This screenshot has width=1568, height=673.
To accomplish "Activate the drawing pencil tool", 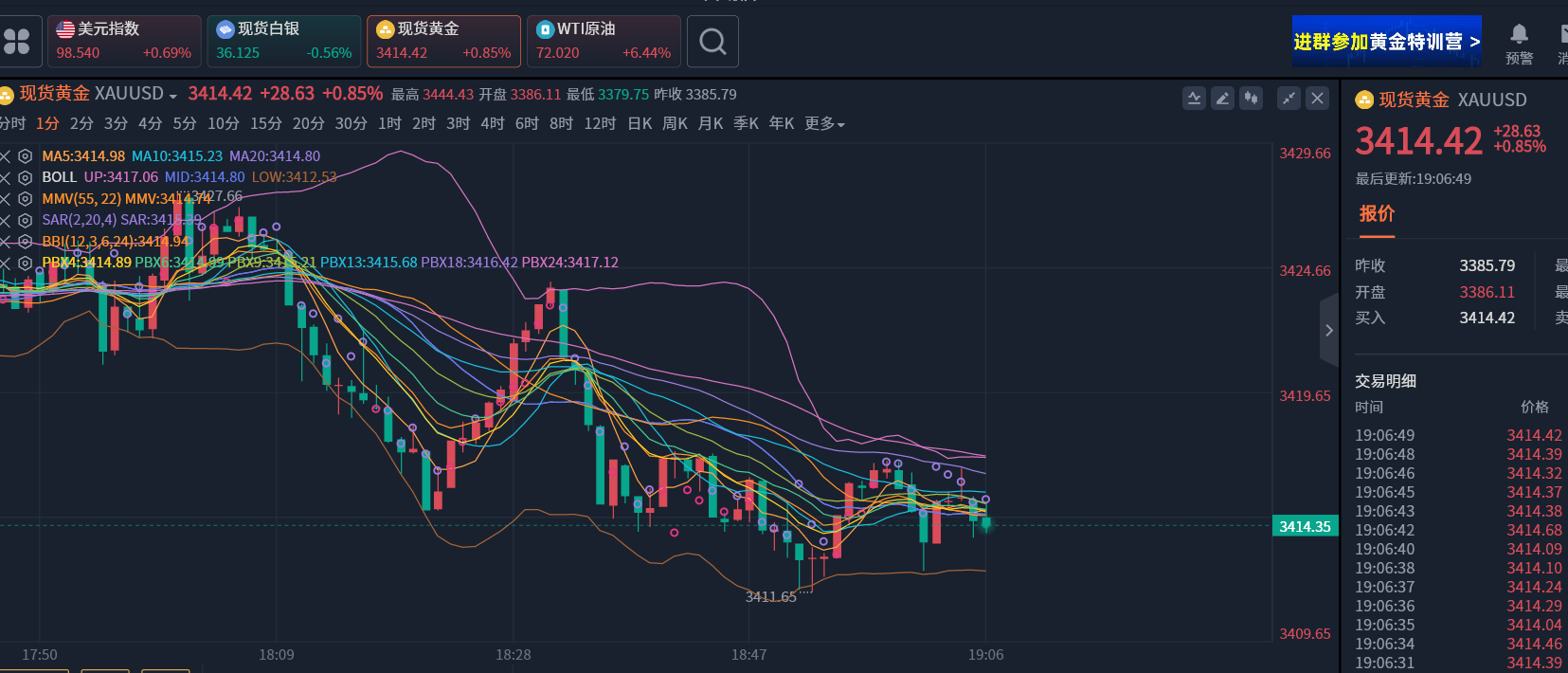I will [x=1223, y=98].
